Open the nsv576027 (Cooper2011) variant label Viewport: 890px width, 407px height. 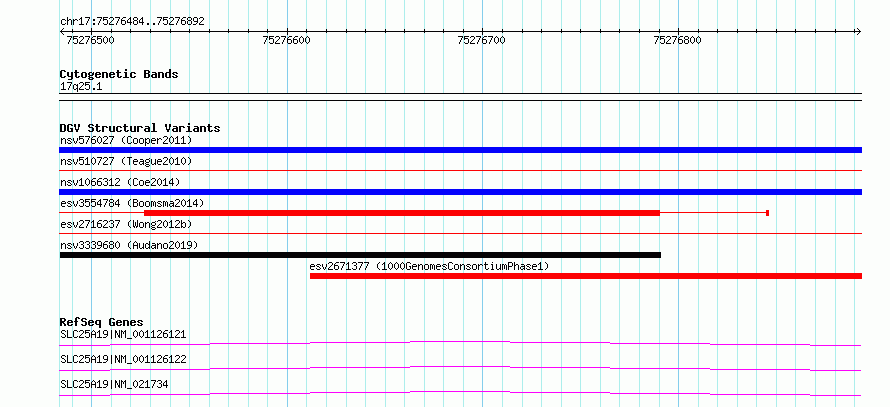pos(126,140)
